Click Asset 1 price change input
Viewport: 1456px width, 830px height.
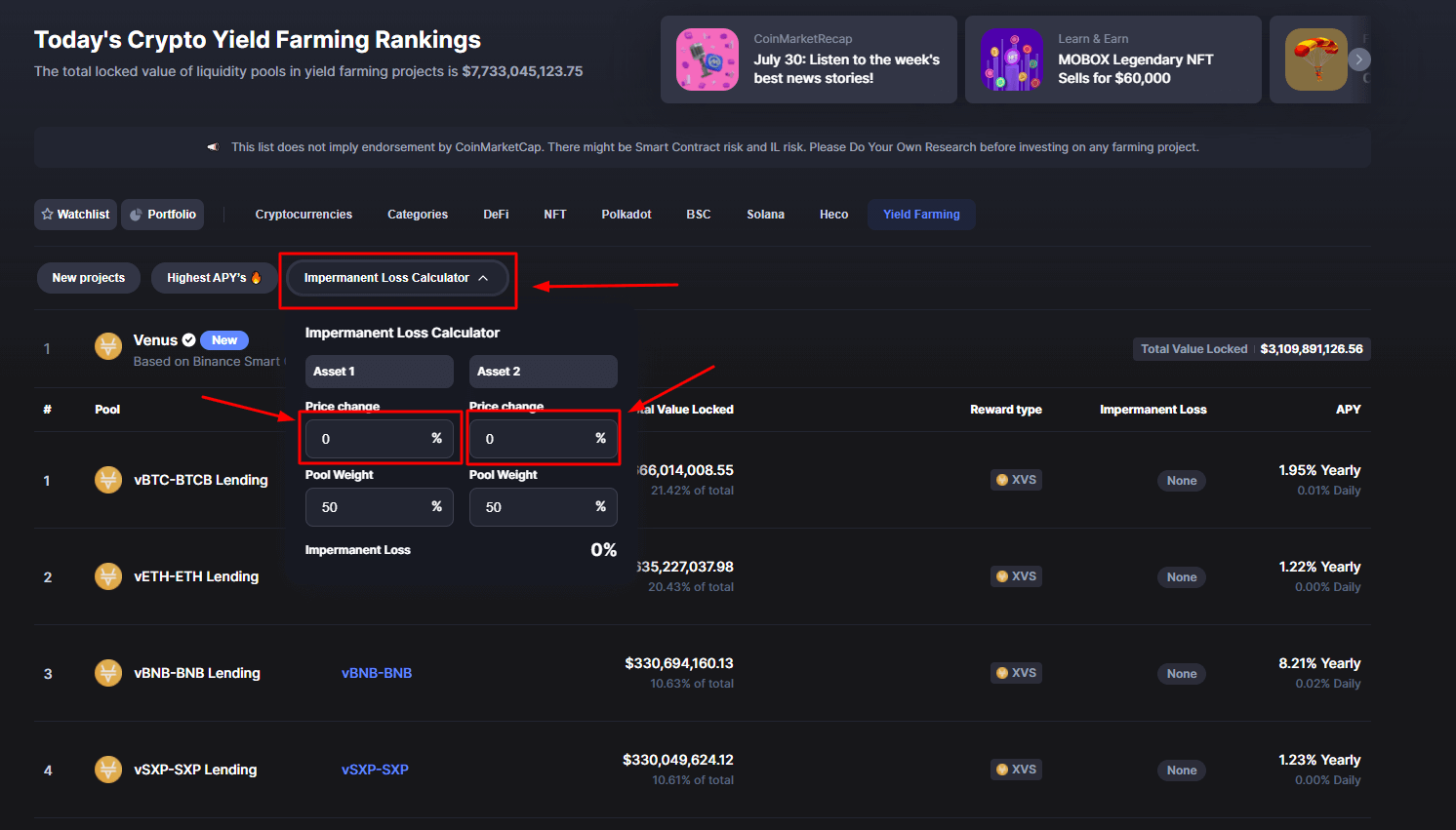click(x=380, y=439)
